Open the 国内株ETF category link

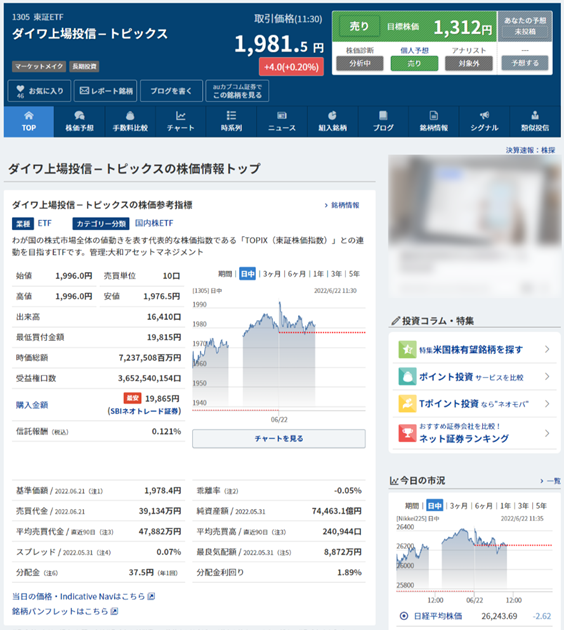pos(154,223)
